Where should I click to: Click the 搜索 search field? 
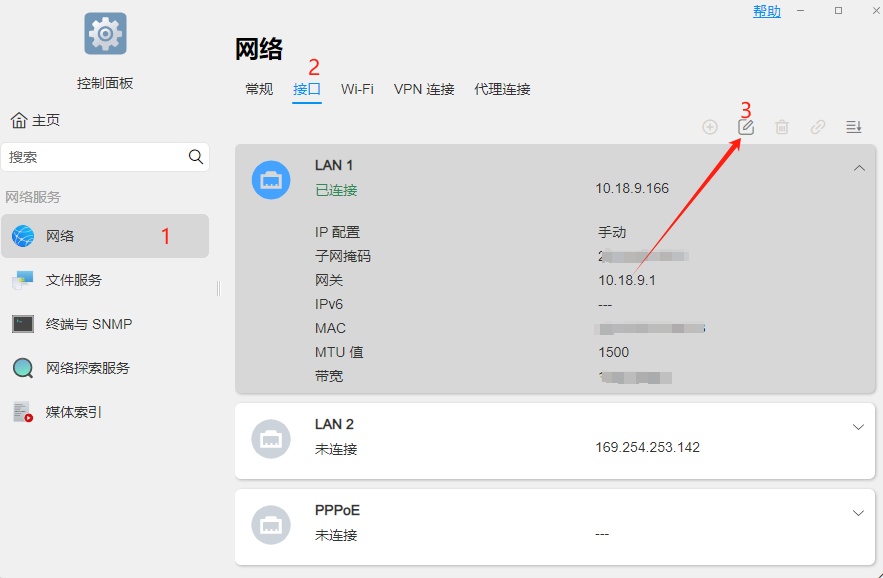pos(105,157)
